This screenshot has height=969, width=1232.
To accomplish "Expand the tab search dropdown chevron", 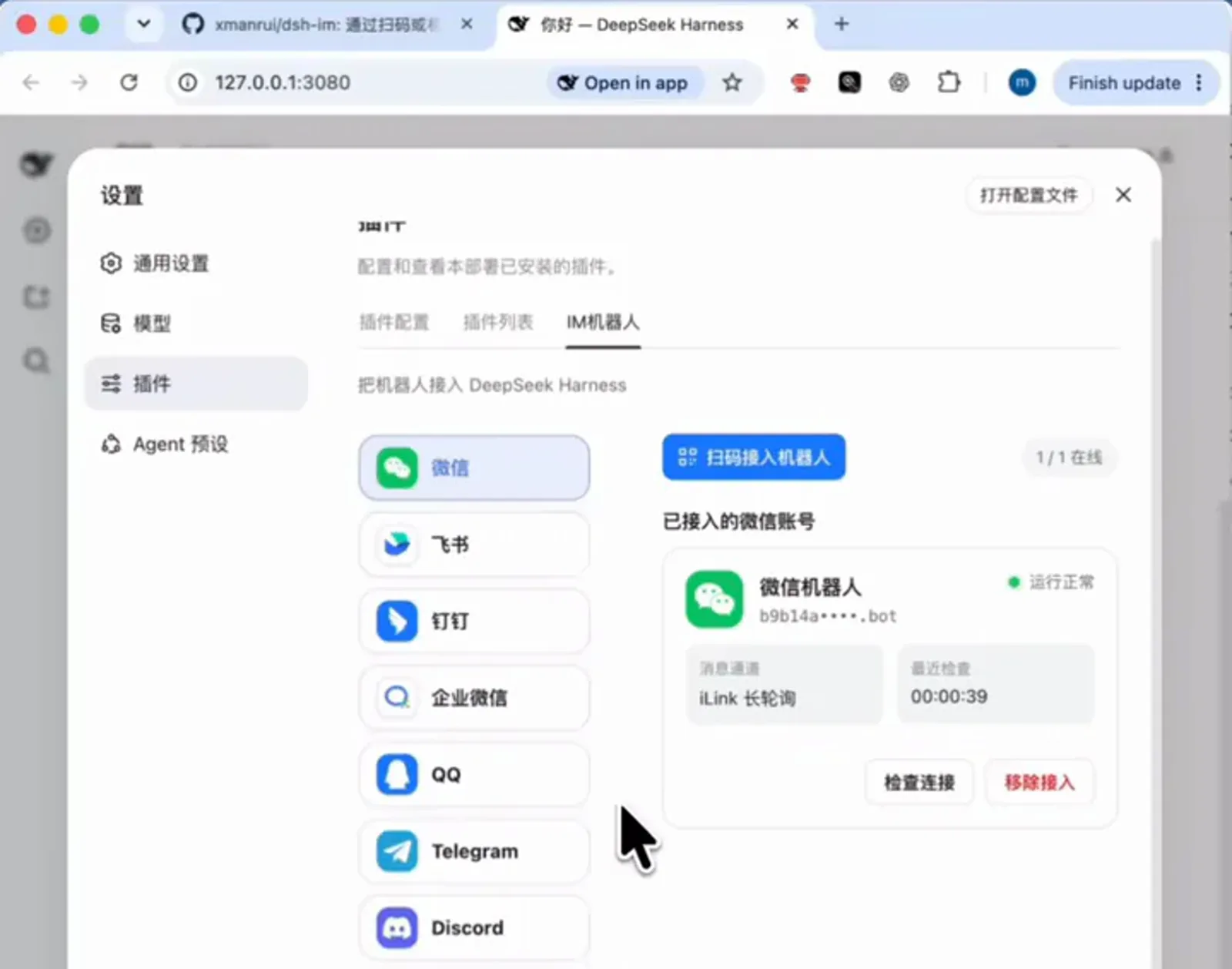I will (144, 24).
